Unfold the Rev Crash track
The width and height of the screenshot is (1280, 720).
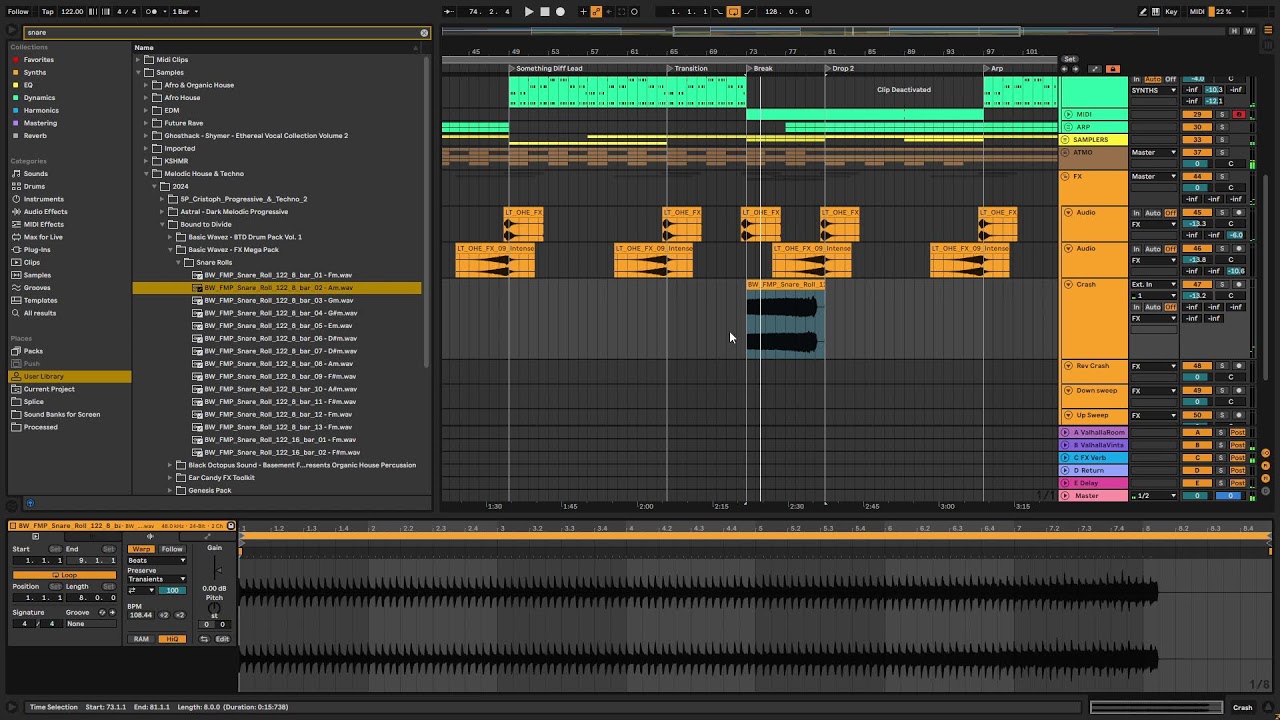pyautogui.click(x=1068, y=366)
